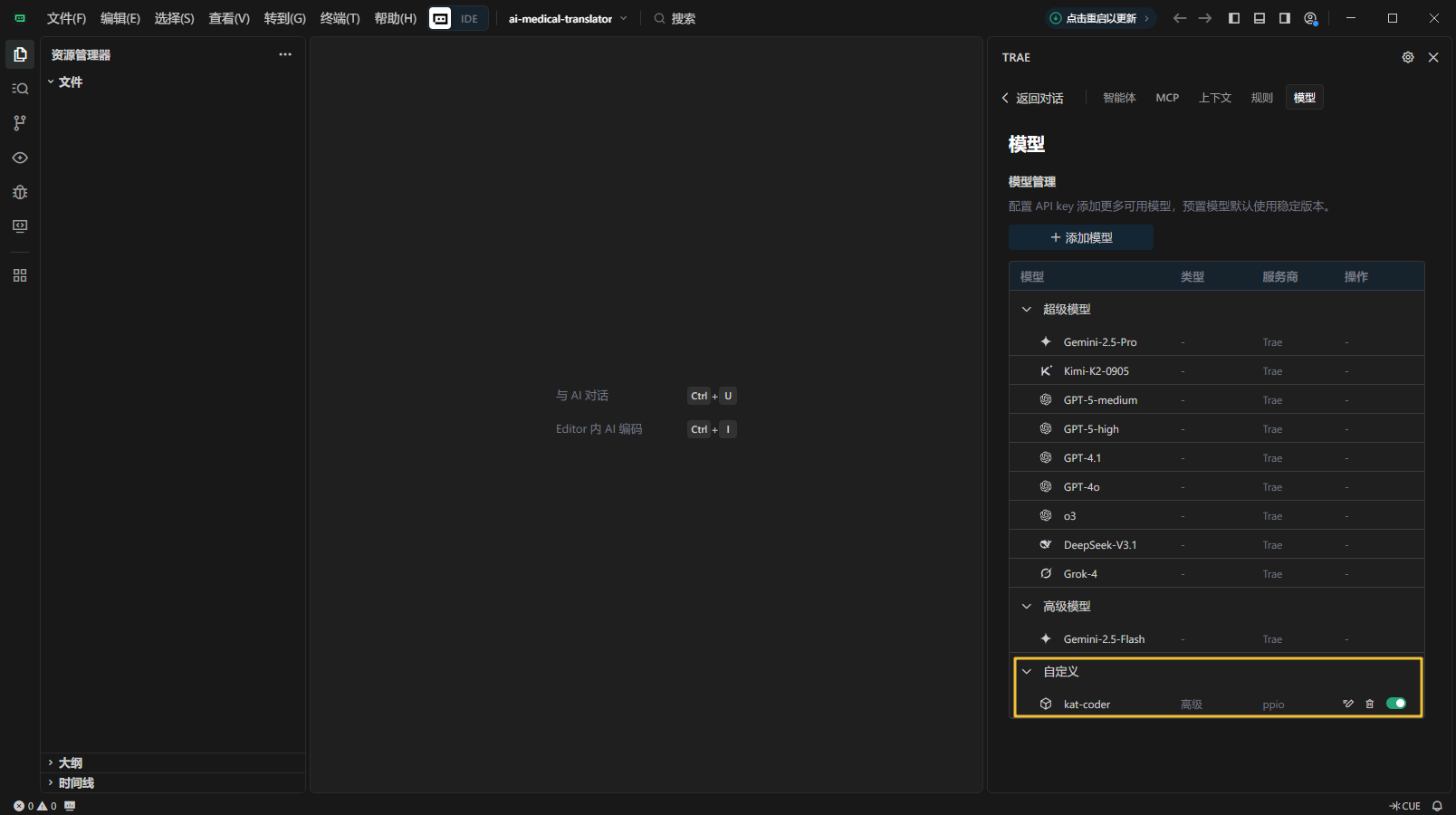
Task: Click 点击重启以更新 update button
Action: 1101,18
